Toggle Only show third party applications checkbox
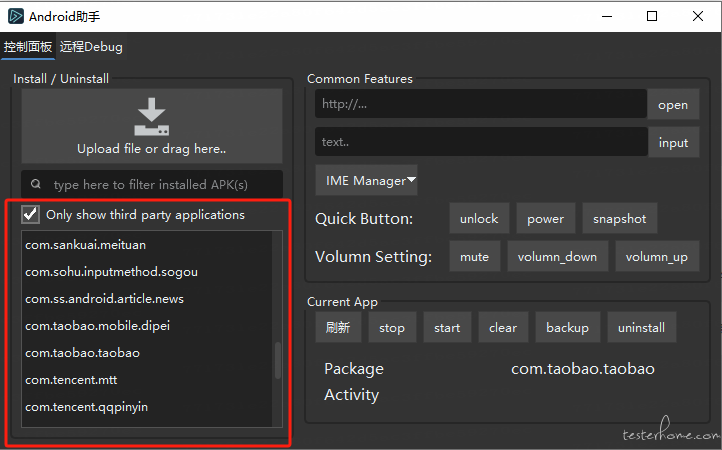The width and height of the screenshot is (722, 450). point(31,215)
